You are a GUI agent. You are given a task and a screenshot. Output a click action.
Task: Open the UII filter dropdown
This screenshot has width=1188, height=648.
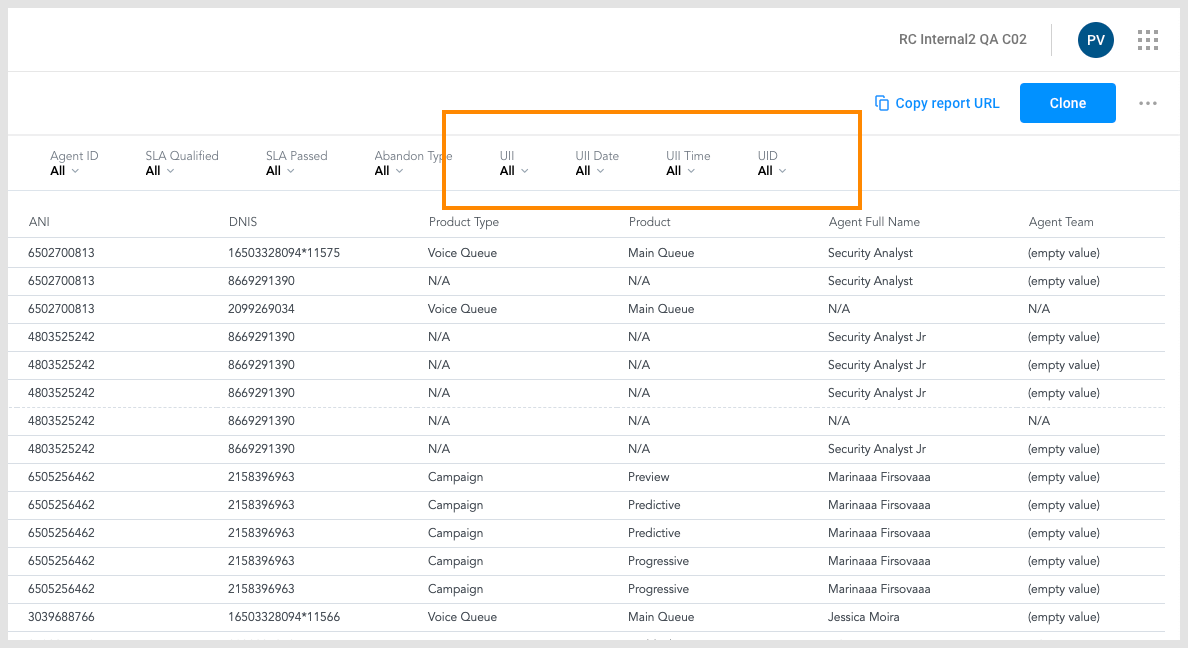(513, 170)
